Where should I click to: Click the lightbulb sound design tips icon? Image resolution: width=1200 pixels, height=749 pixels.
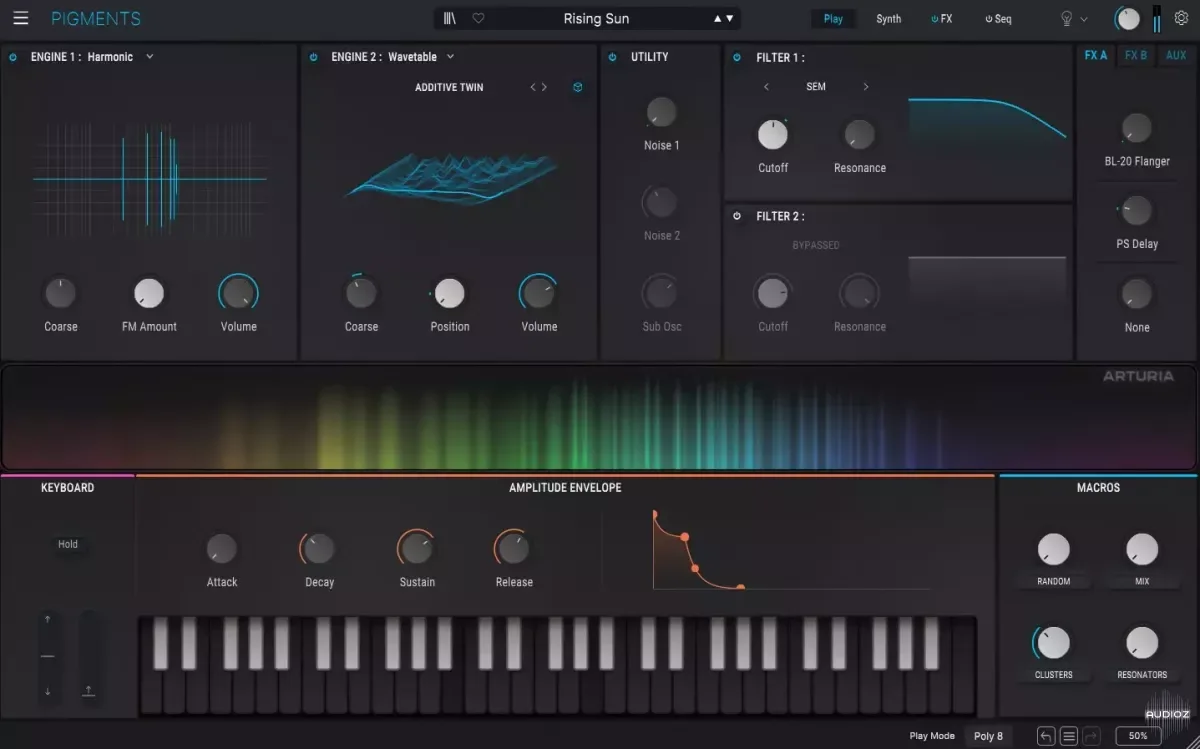pos(1067,18)
